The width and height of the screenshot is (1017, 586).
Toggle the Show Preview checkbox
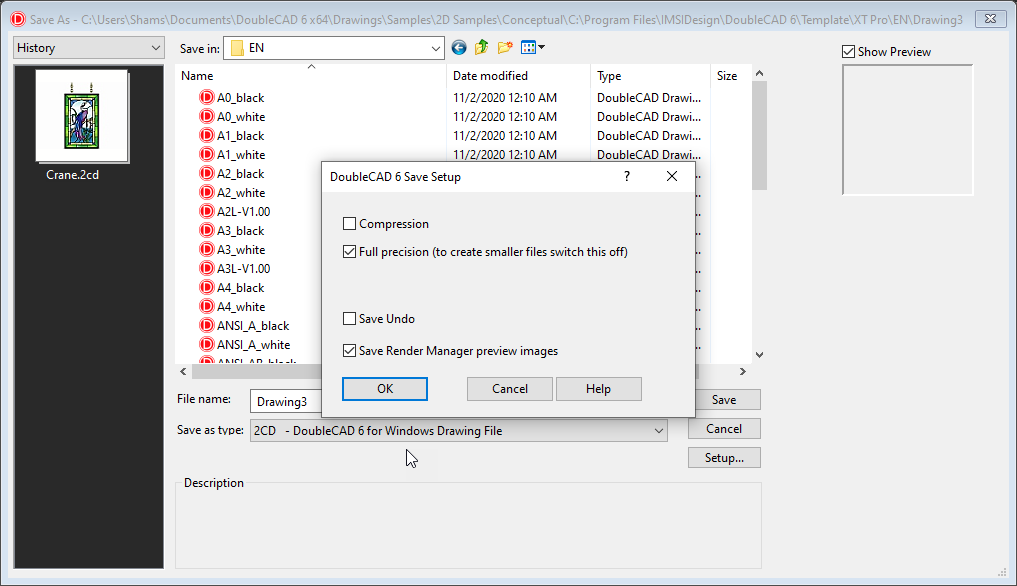[848, 51]
